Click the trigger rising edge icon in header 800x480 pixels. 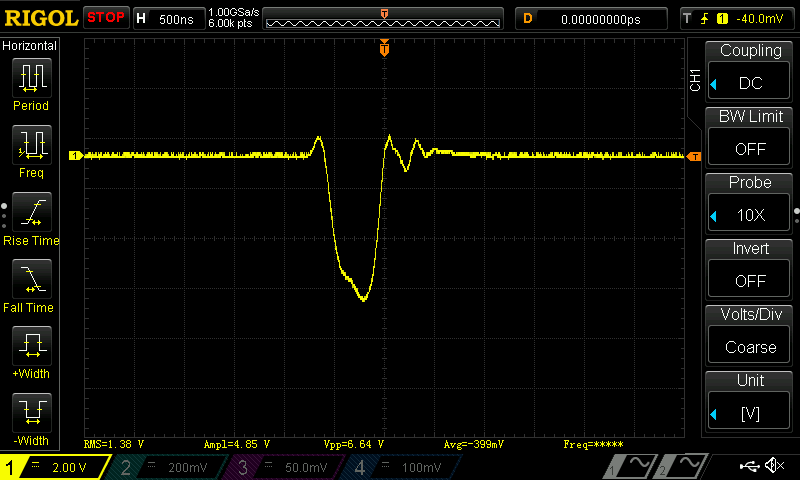[x=705, y=19]
